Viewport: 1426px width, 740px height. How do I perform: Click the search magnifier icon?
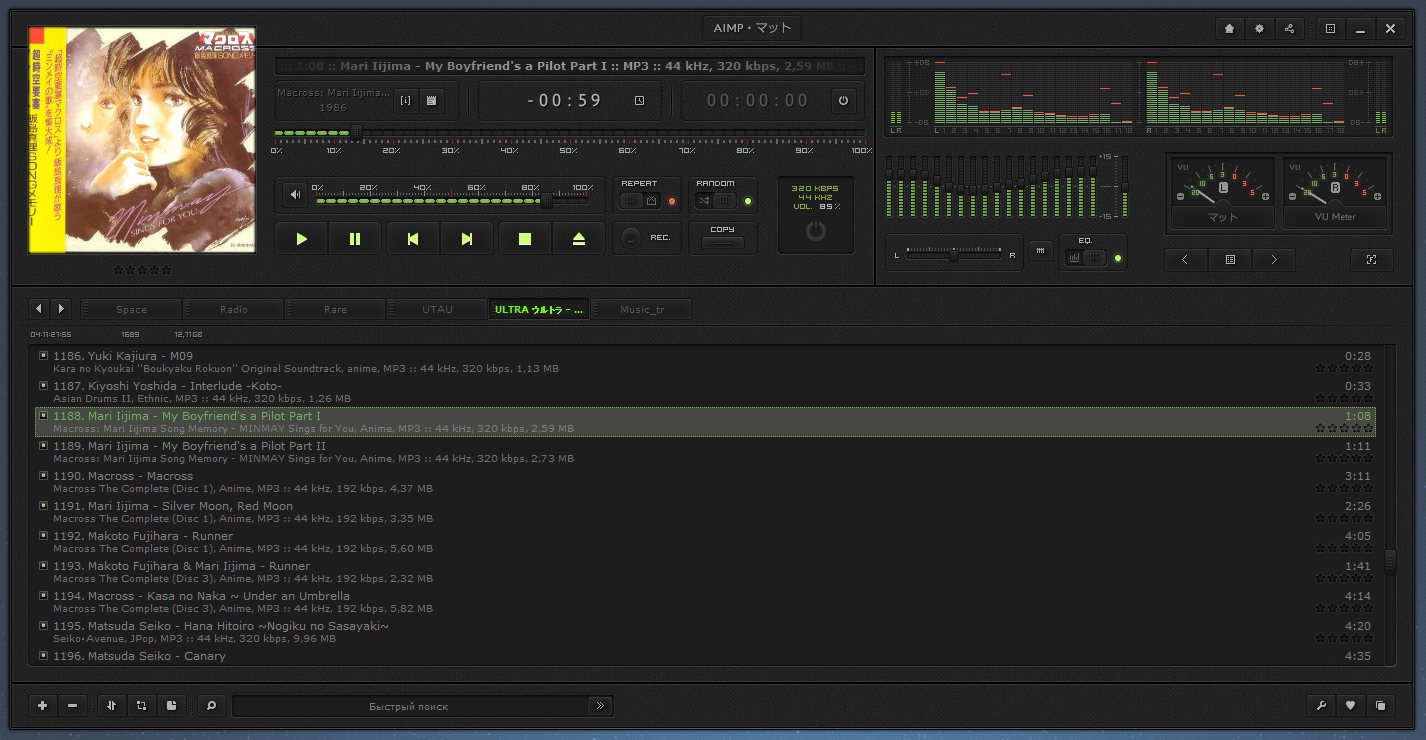point(211,705)
